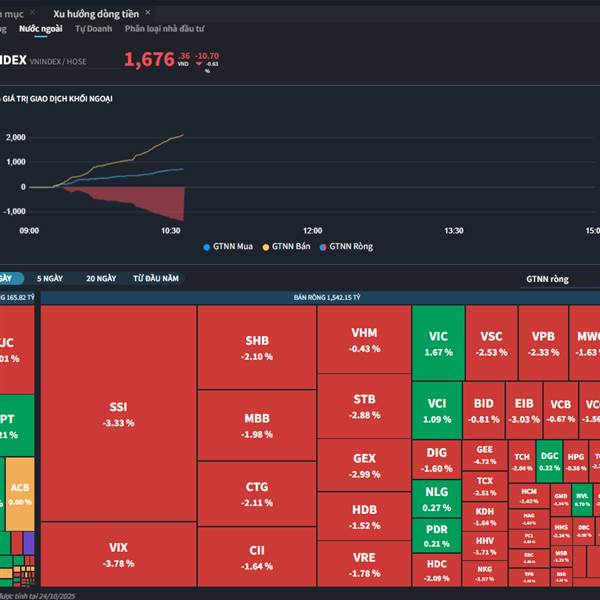The image size is (600, 600).
Task: Open the Phân loại nhà đầu tư tab
Action: click(165, 29)
